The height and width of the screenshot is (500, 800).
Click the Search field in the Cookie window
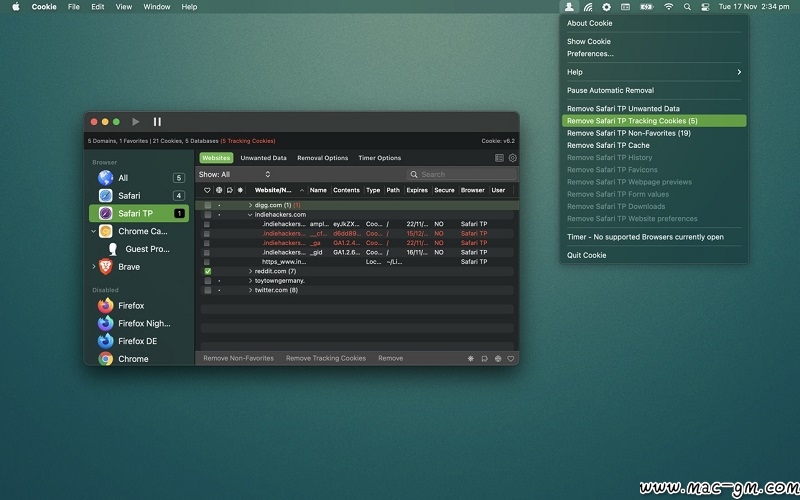coord(462,174)
